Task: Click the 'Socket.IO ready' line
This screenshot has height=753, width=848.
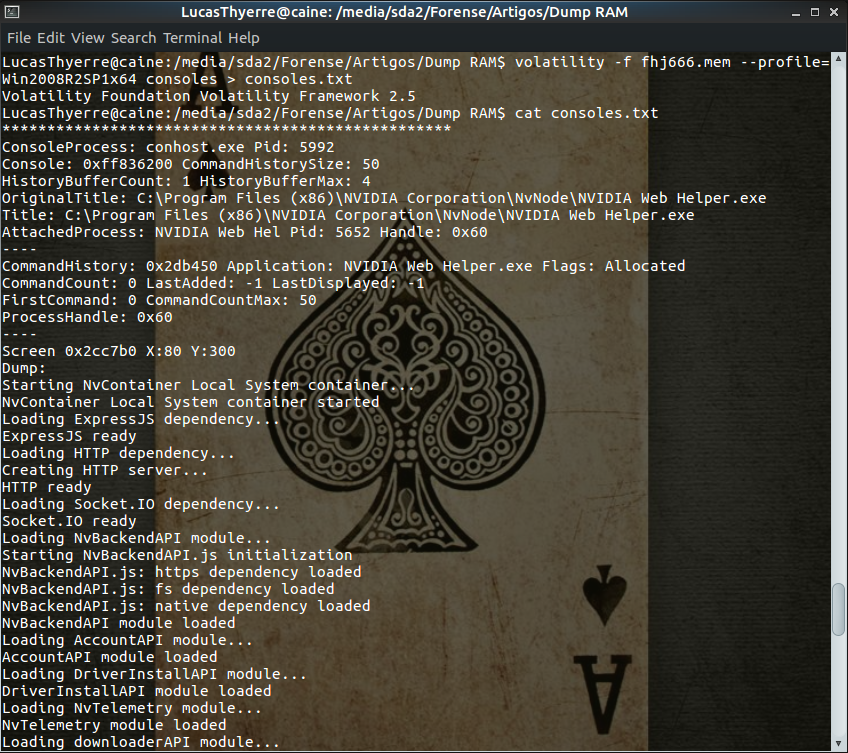Action: pyautogui.click(x=69, y=521)
